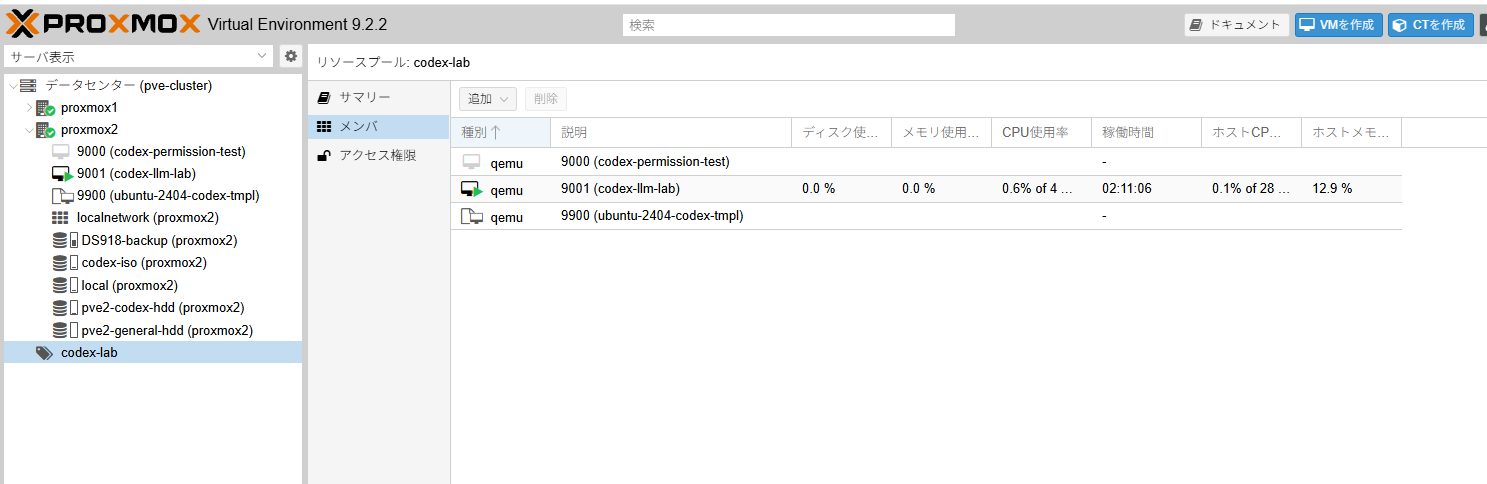The image size is (1487, 484).
Task: Select DS918-backup (proxmox2) tree item
Action: pos(159,241)
